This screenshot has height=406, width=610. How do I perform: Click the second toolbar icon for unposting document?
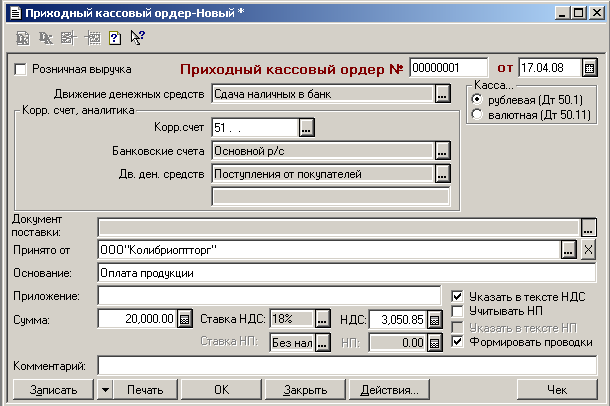tap(46, 38)
